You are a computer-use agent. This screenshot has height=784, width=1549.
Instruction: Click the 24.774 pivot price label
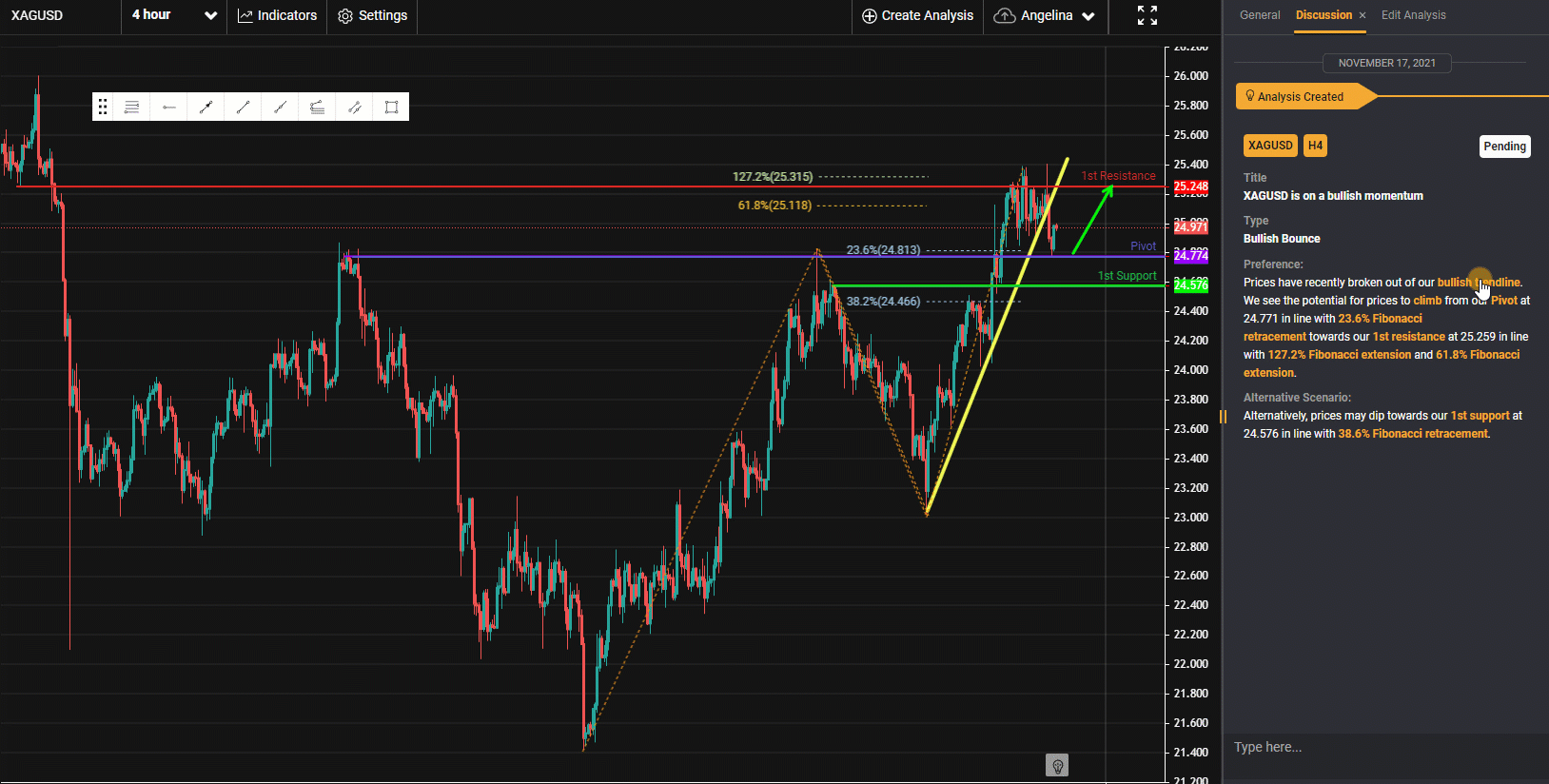tap(1190, 256)
